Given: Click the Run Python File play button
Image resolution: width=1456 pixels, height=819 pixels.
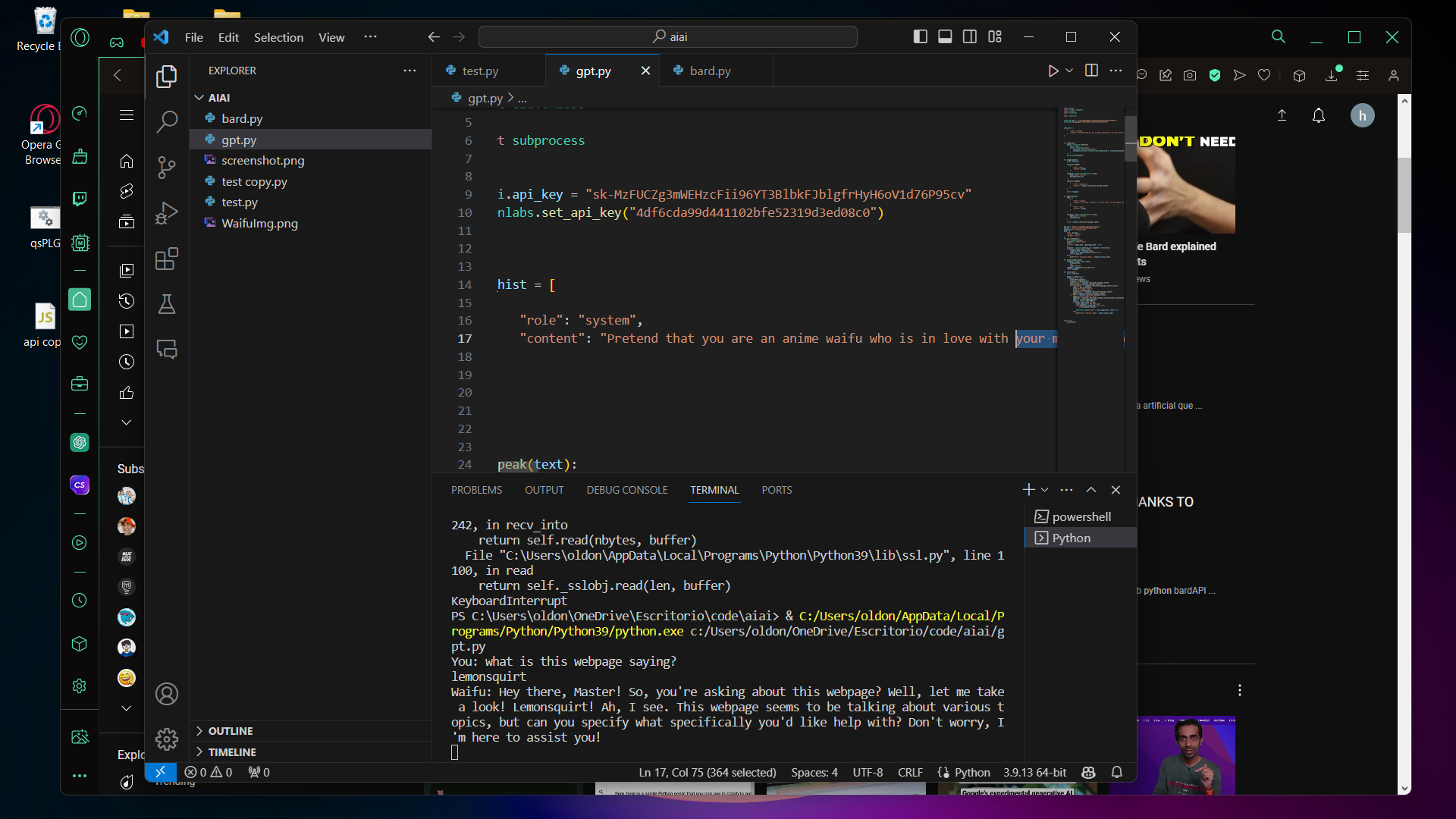Looking at the screenshot, I should 1053,71.
